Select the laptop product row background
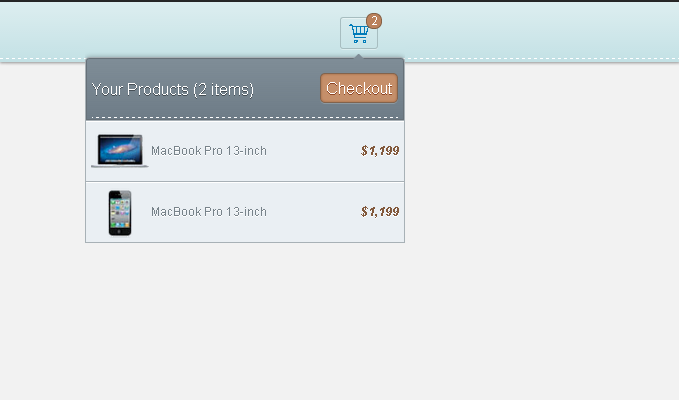 tap(245, 151)
